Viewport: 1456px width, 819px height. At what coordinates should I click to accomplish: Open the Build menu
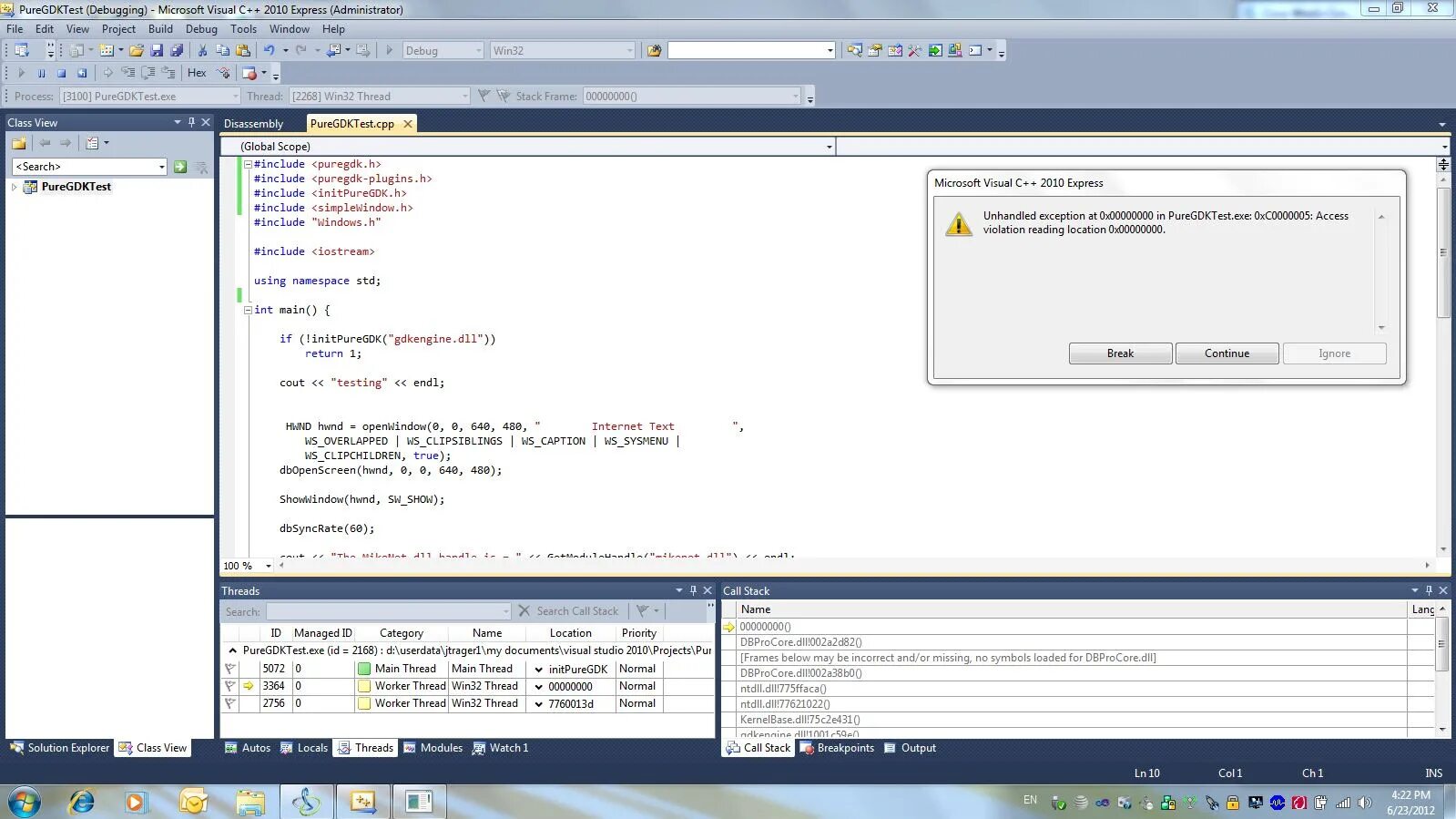coord(160,29)
